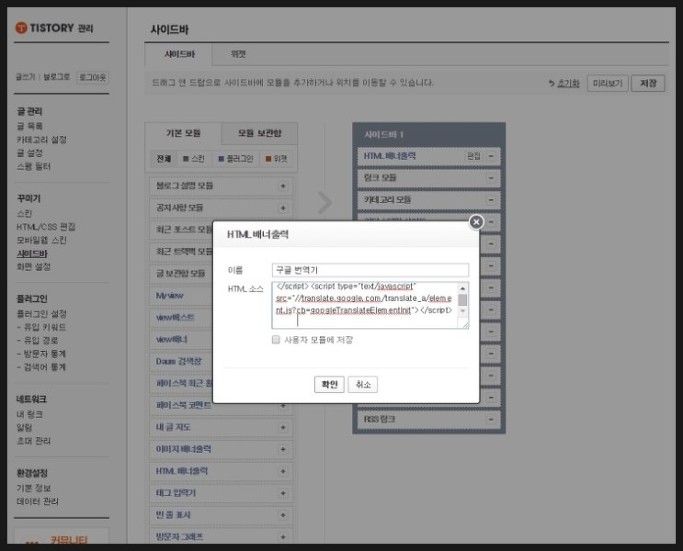Add 이미지 배너출력 module via plus icon
The image size is (683, 551).
pos(283,449)
